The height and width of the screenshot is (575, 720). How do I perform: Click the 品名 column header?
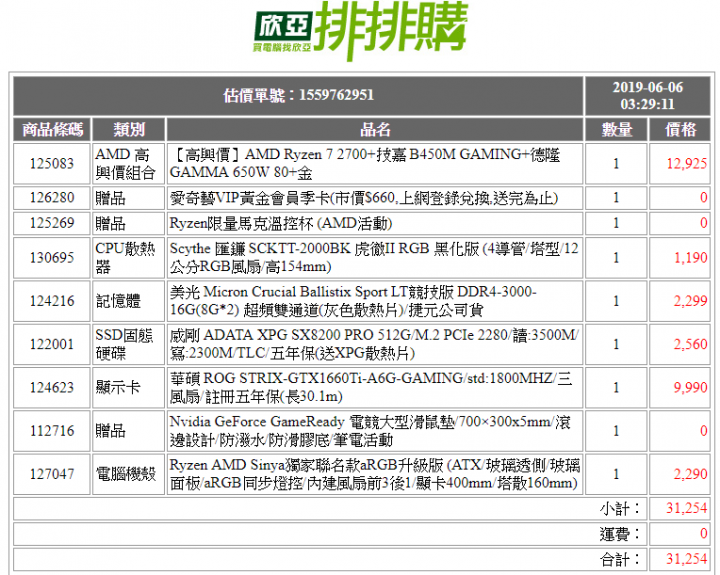pos(375,130)
